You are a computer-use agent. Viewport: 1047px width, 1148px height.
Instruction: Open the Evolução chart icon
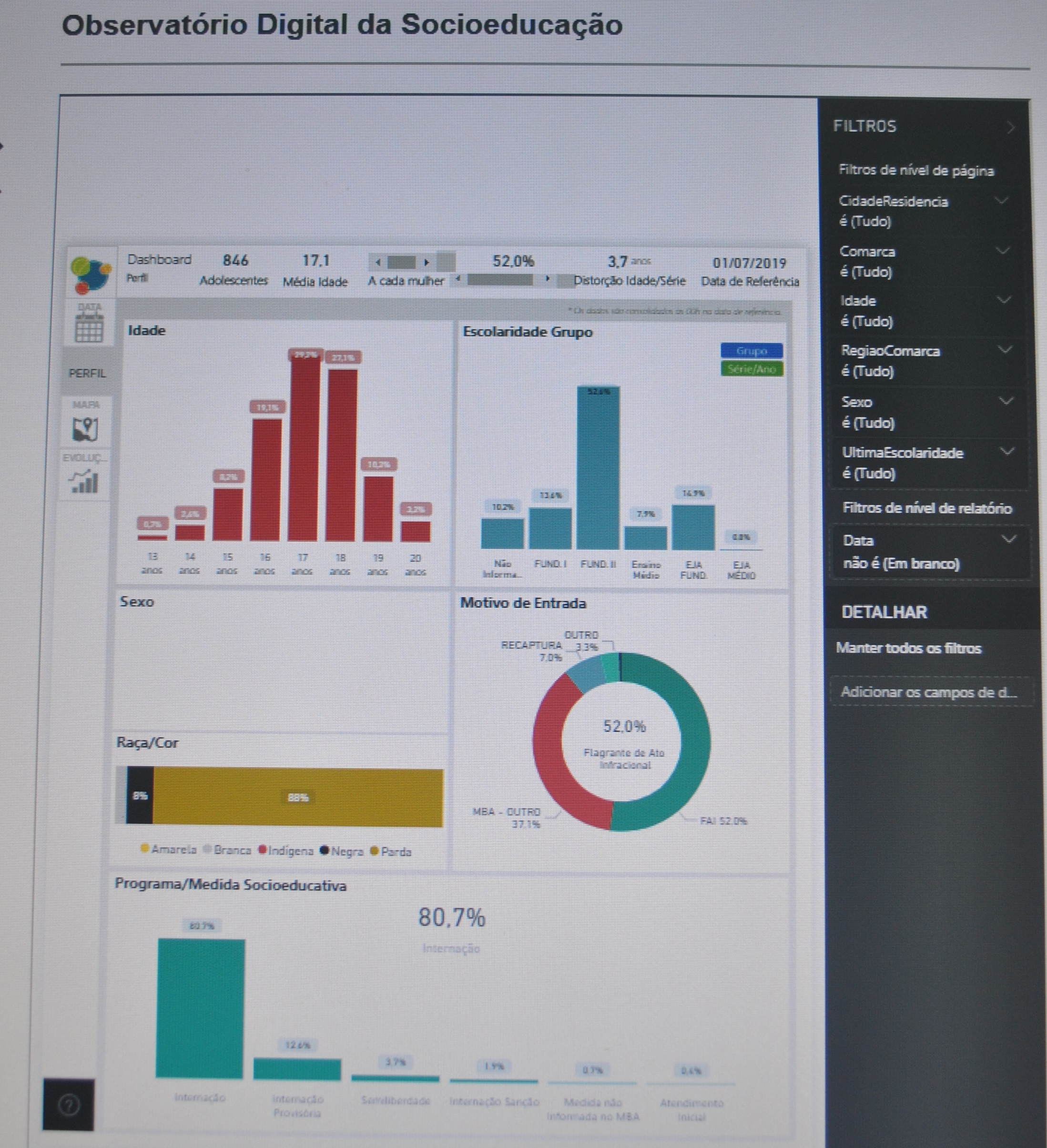85,482
